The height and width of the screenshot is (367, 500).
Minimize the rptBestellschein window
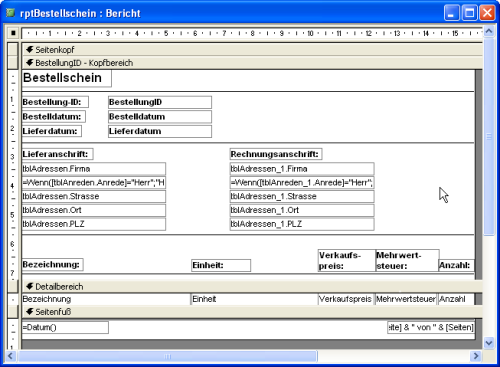coord(452,13)
